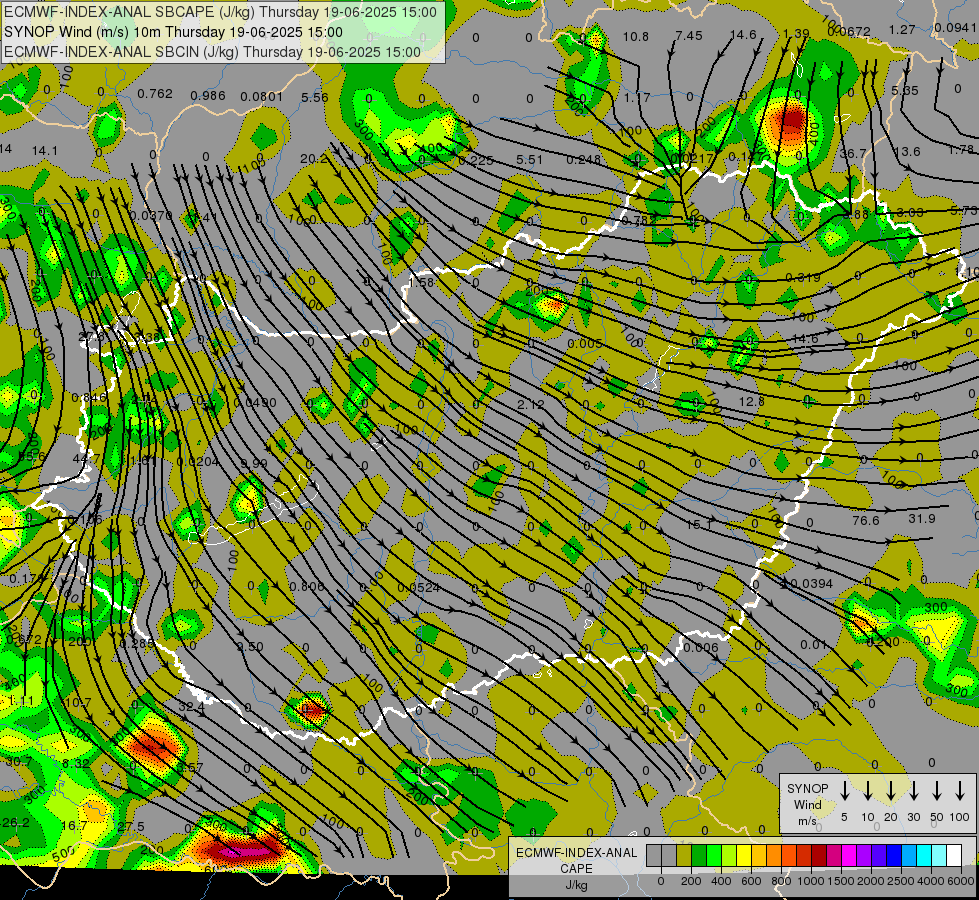Click the wind arrow above the 20 m/s label
This screenshot has width=979, height=900.
pos(890,791)
